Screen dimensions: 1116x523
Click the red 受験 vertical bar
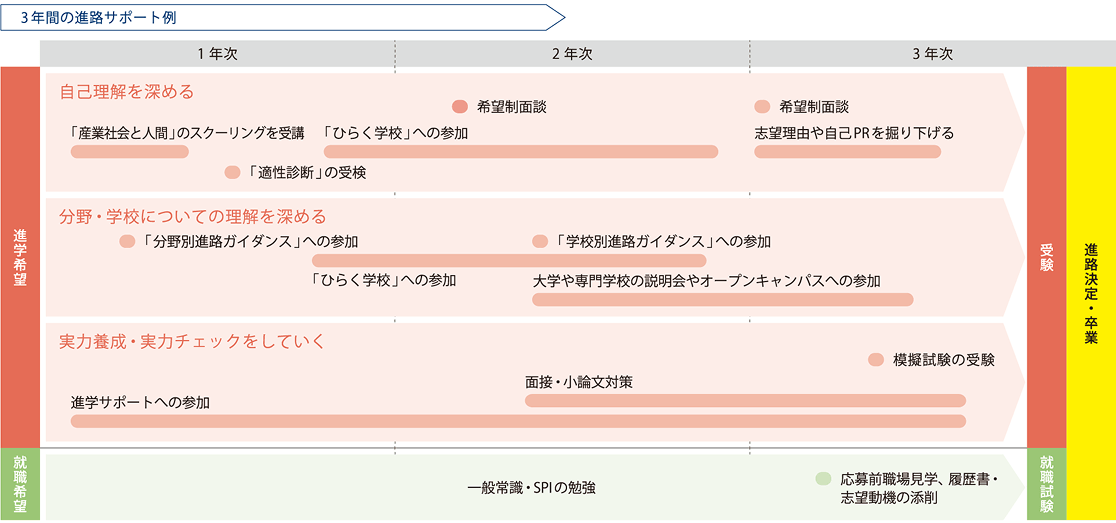(1046, 257)
